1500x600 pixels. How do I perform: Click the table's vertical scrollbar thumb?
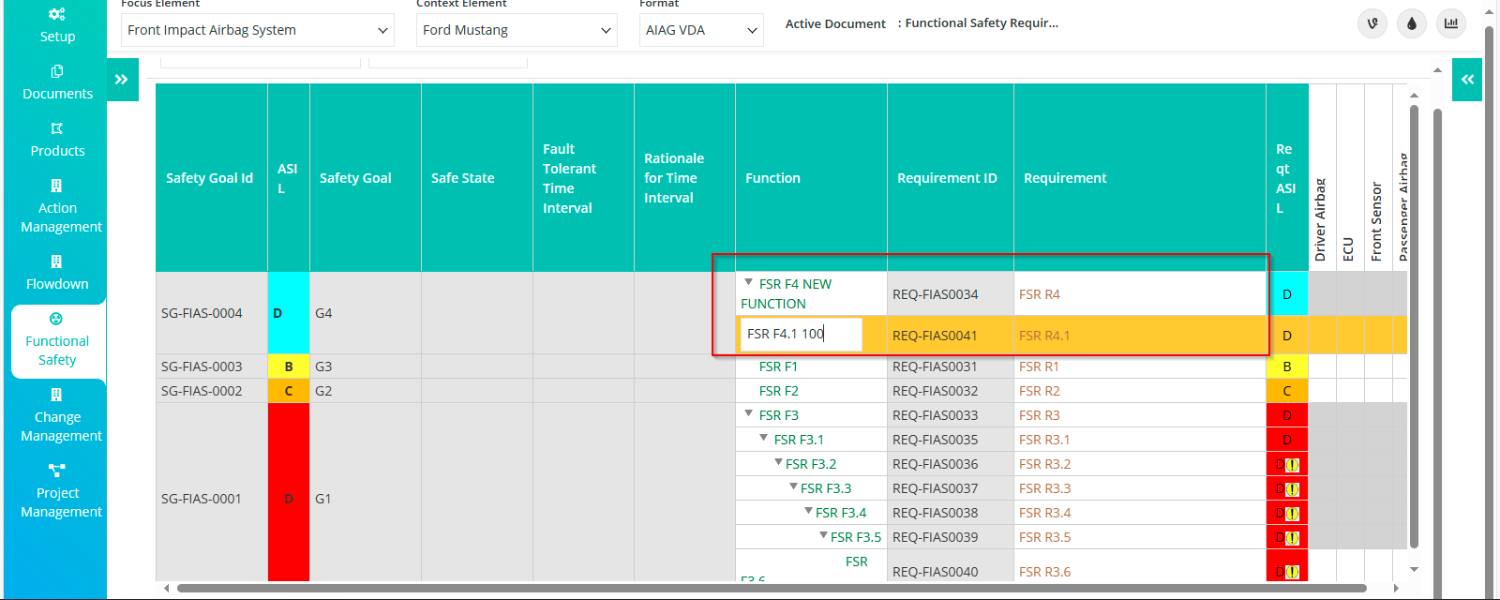click(x=1414, y=326)
